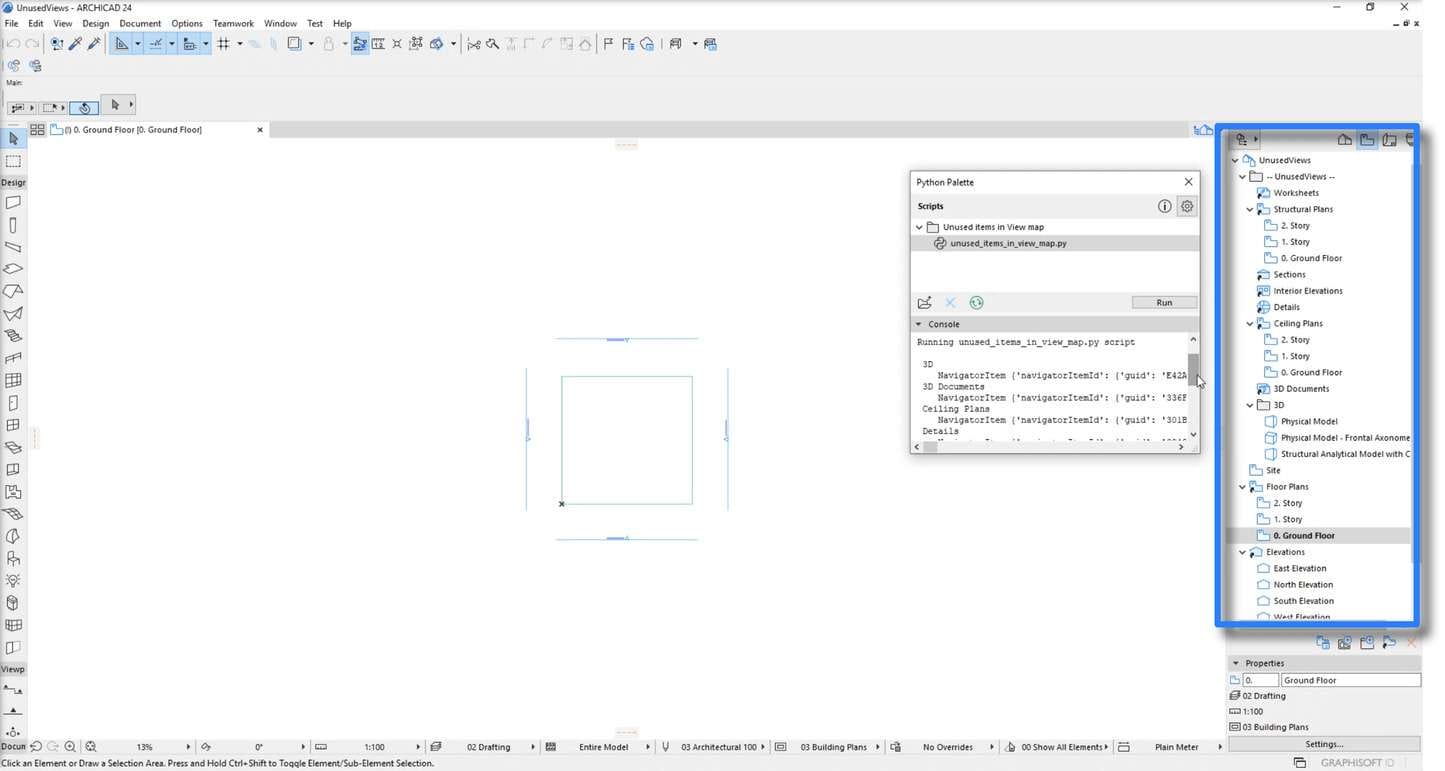The height and width of the screenshot is (771, 1445).
Task: Select unused_items_in_view_map.py in the scripts list
Action: coord(1008,243)
